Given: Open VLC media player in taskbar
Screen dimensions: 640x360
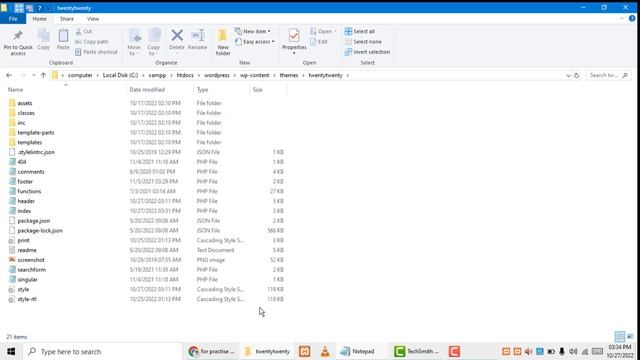Looking at the screenshot, I should coord(325,351).
